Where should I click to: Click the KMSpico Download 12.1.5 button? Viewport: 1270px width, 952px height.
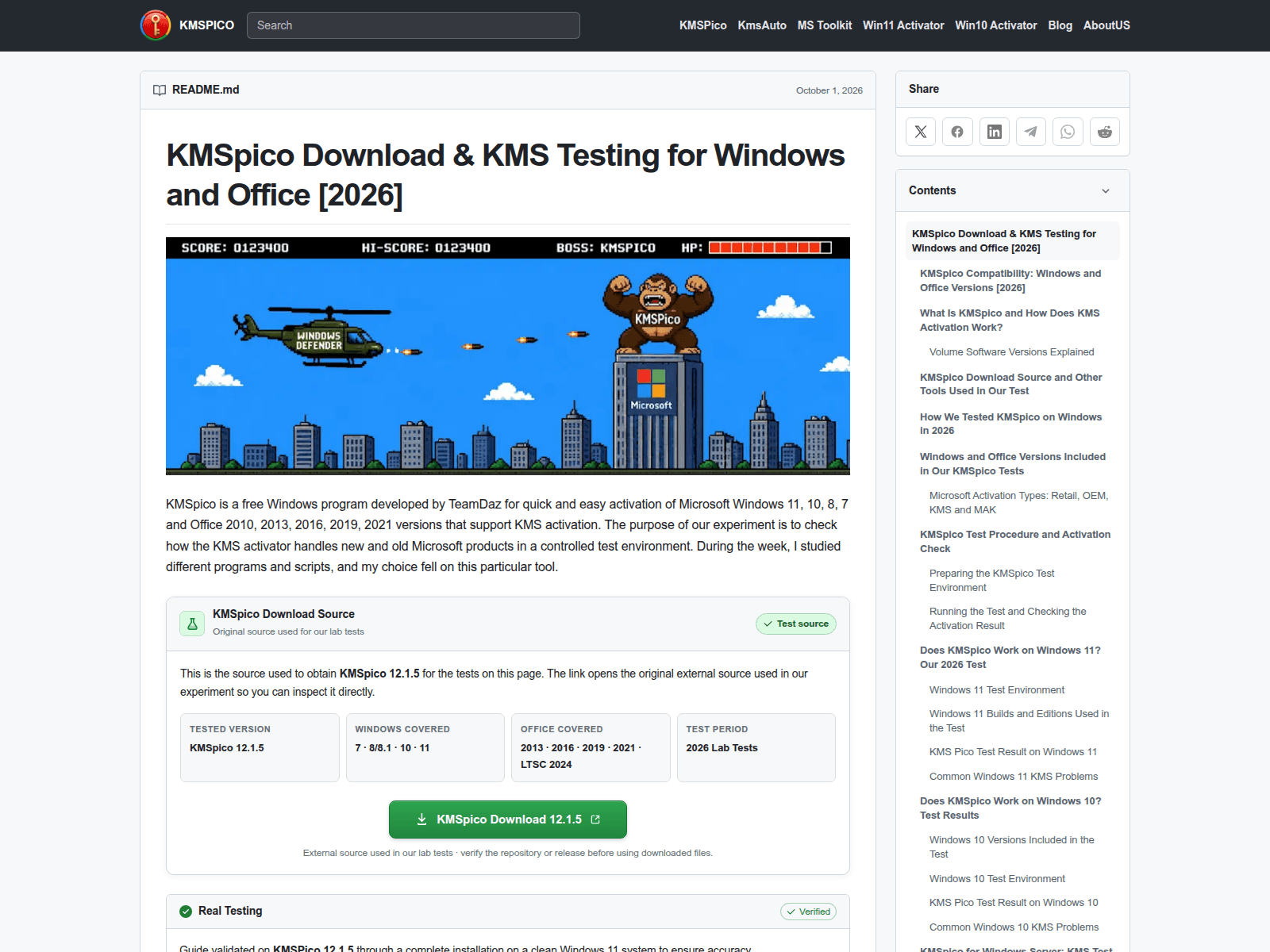tap(508, 820)
